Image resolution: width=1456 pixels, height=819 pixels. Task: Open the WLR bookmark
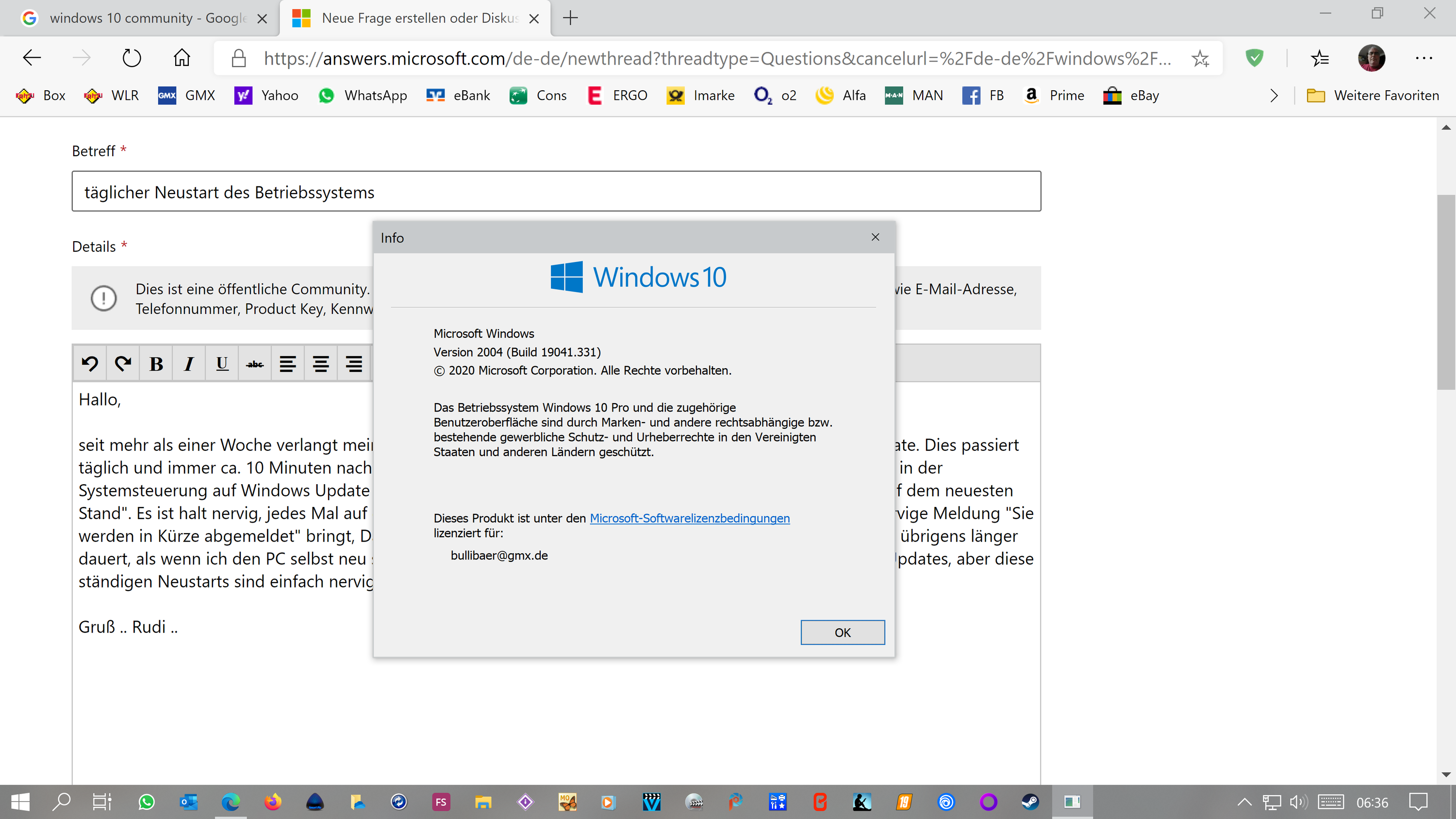coord(111,96)
